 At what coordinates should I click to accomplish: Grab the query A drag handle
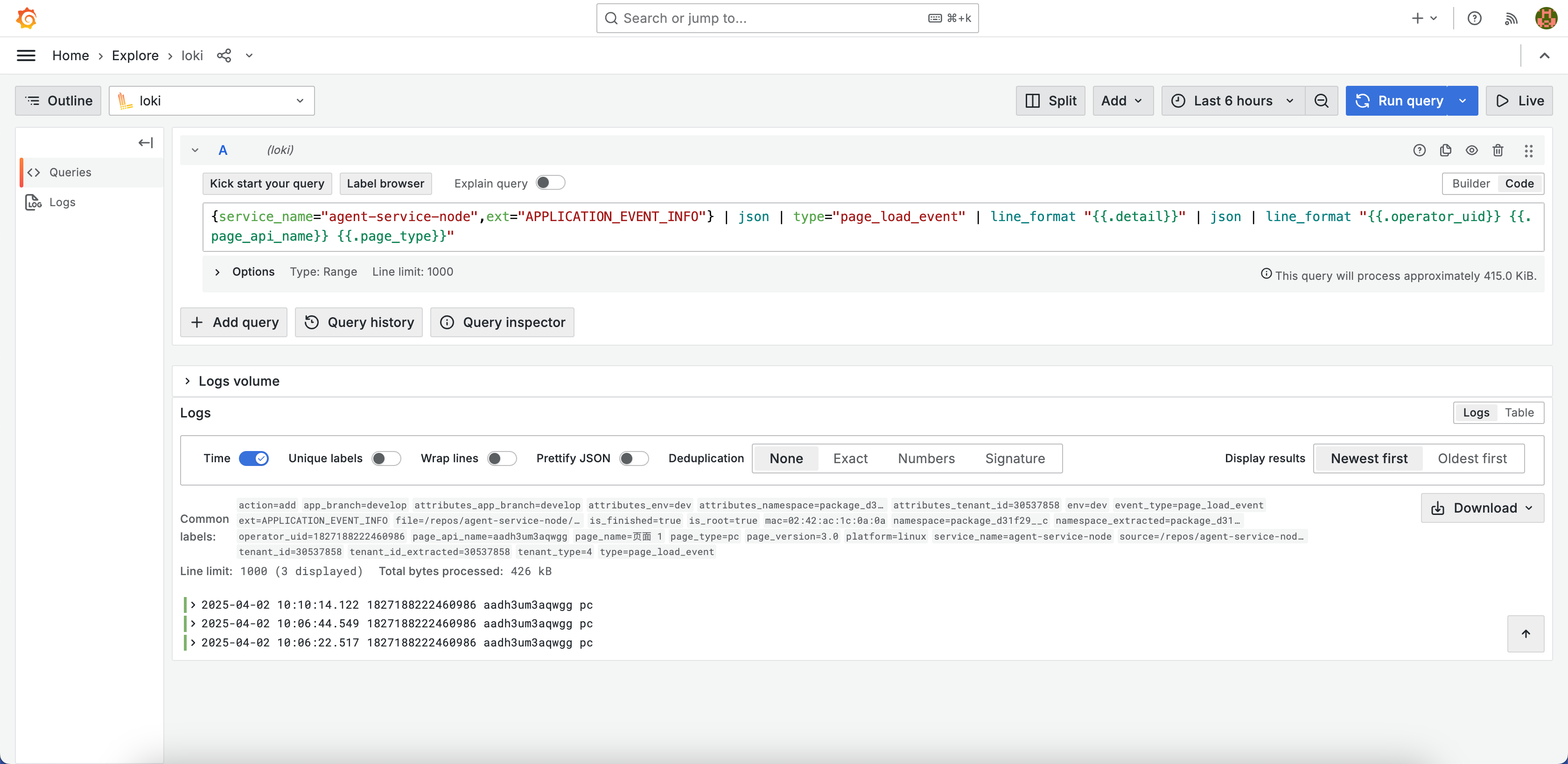(1528, 150)
